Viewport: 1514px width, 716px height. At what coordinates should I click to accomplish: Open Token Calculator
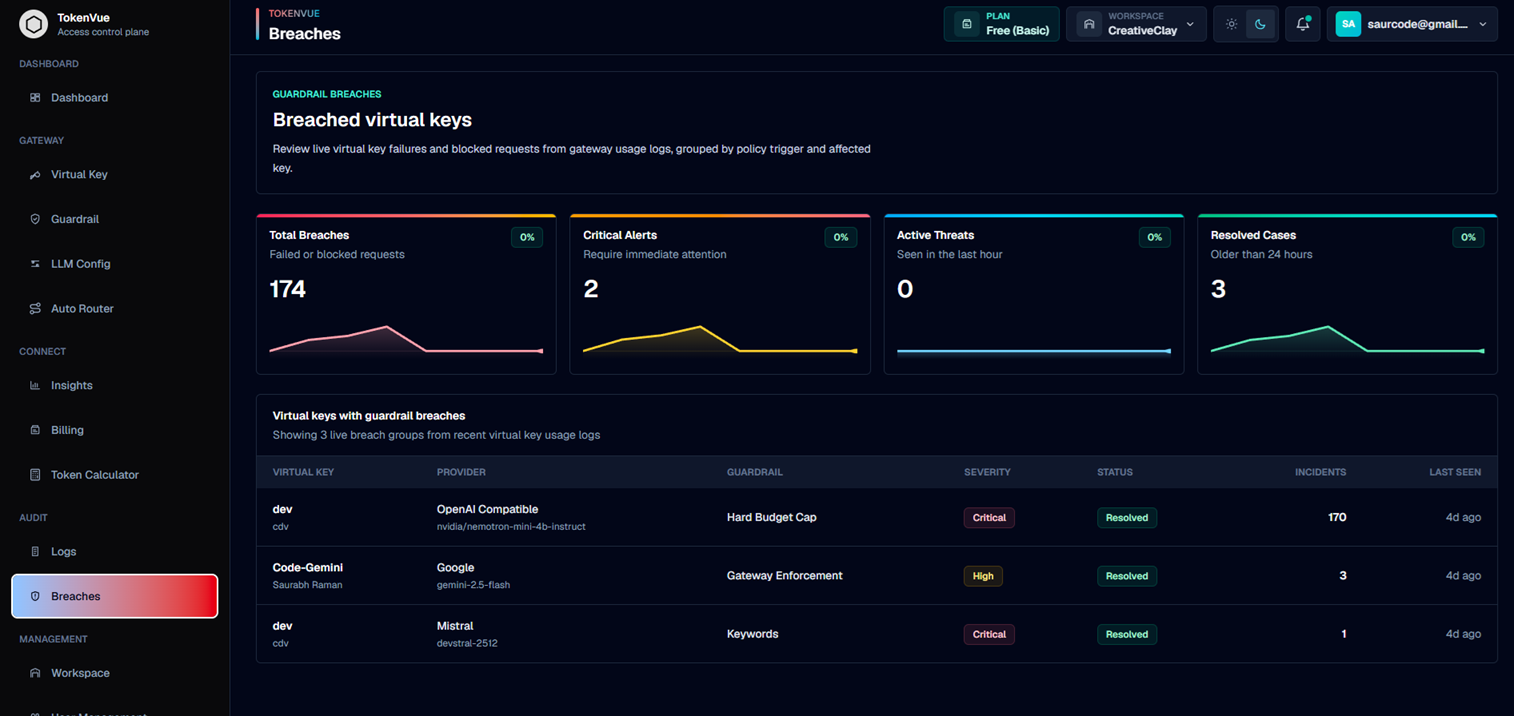114,475
